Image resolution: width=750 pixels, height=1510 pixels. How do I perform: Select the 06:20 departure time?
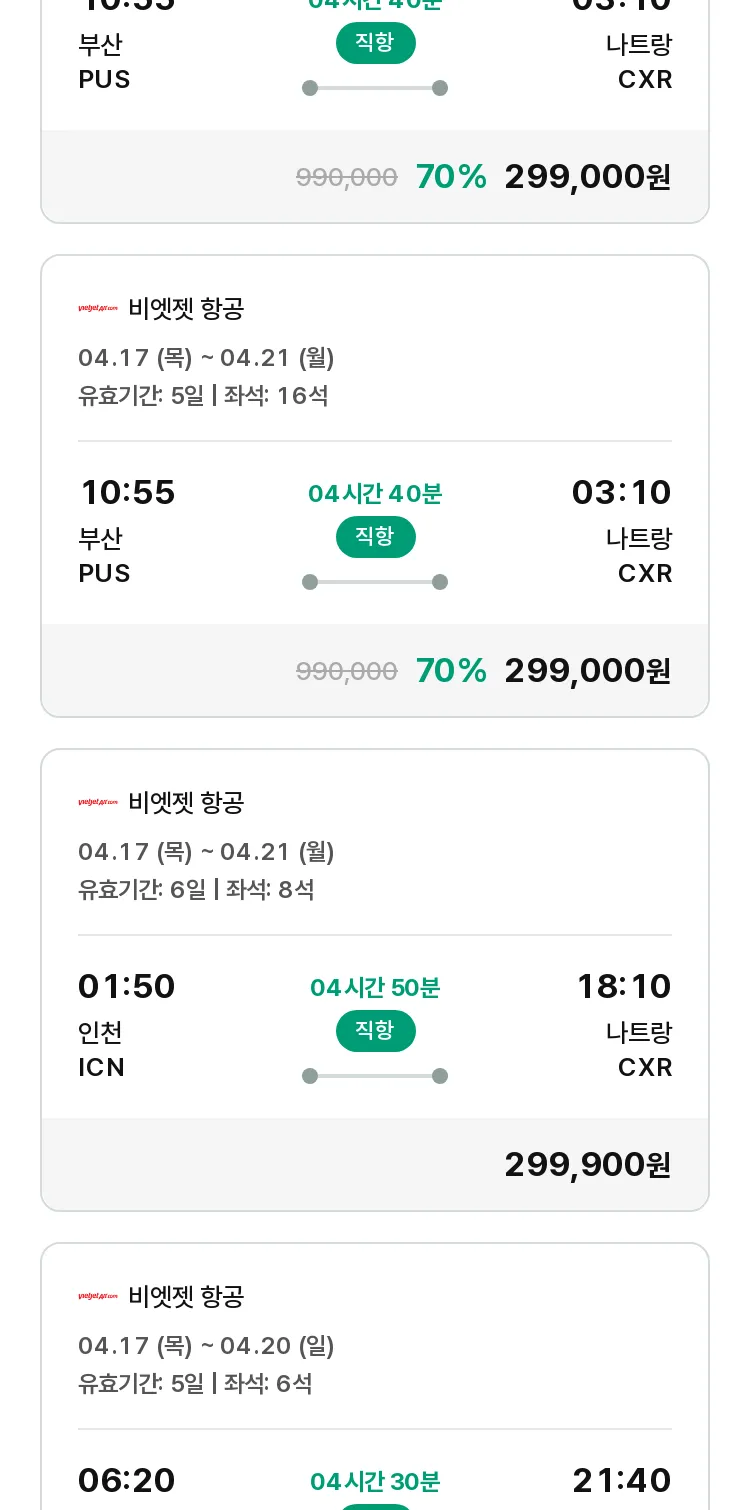127,1481
